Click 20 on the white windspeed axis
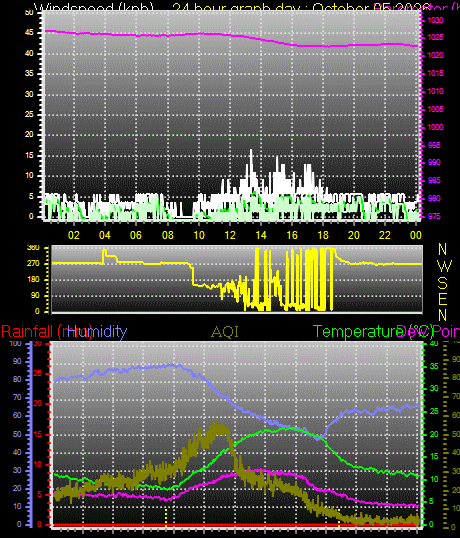 tap(30, 134)
